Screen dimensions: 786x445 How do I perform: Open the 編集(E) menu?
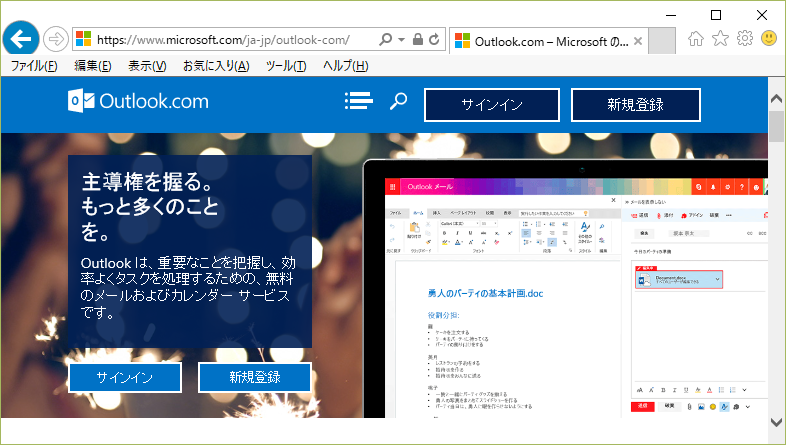[x=93, y=66]
